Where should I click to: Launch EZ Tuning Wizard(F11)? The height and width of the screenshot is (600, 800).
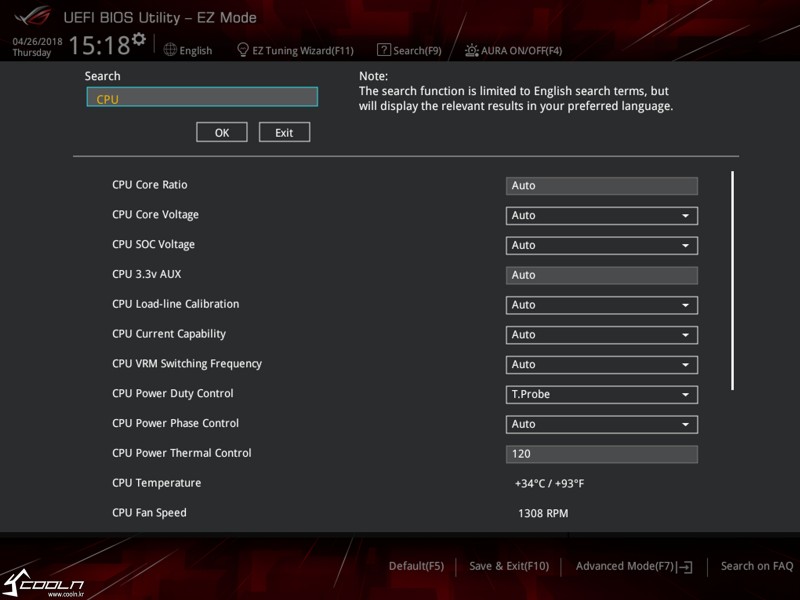click(303, 51)
